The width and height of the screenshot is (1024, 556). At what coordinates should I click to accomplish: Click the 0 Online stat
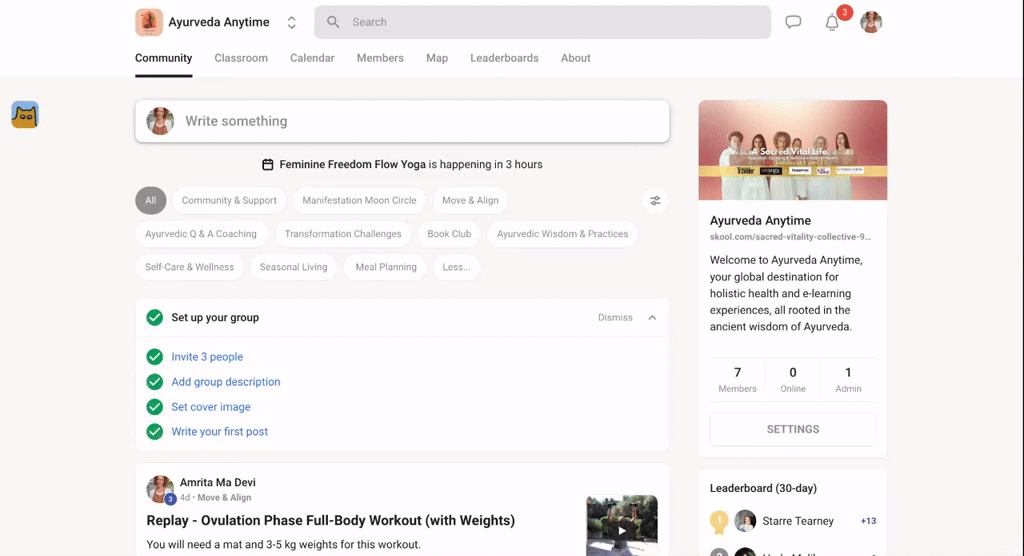click(793, 380)
